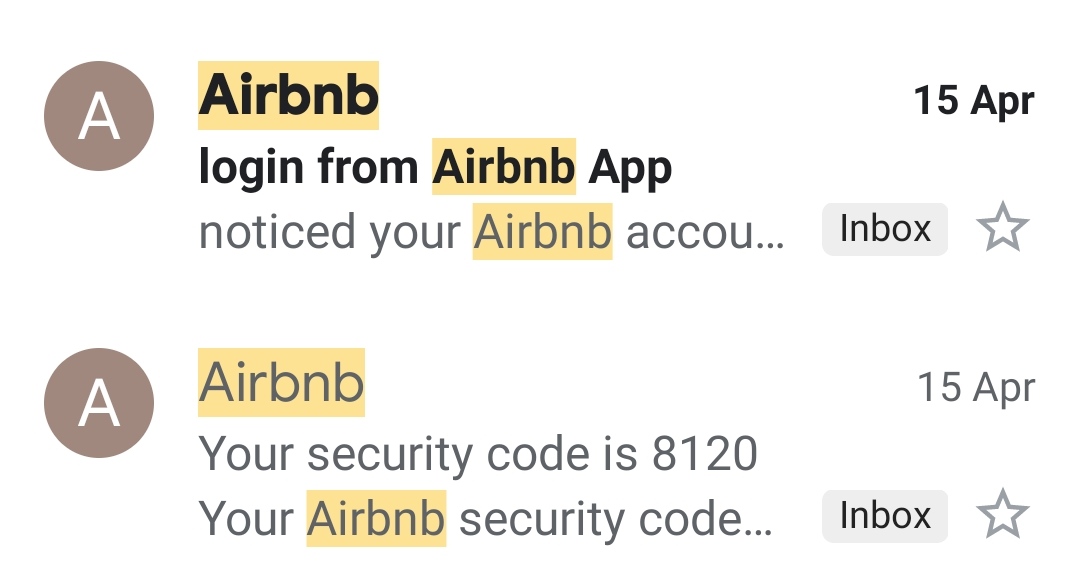Screen dimensions: 1080x569
Task: Click the bold 15 Apr date
Action: pyautogui.click(x=974, y=100)
